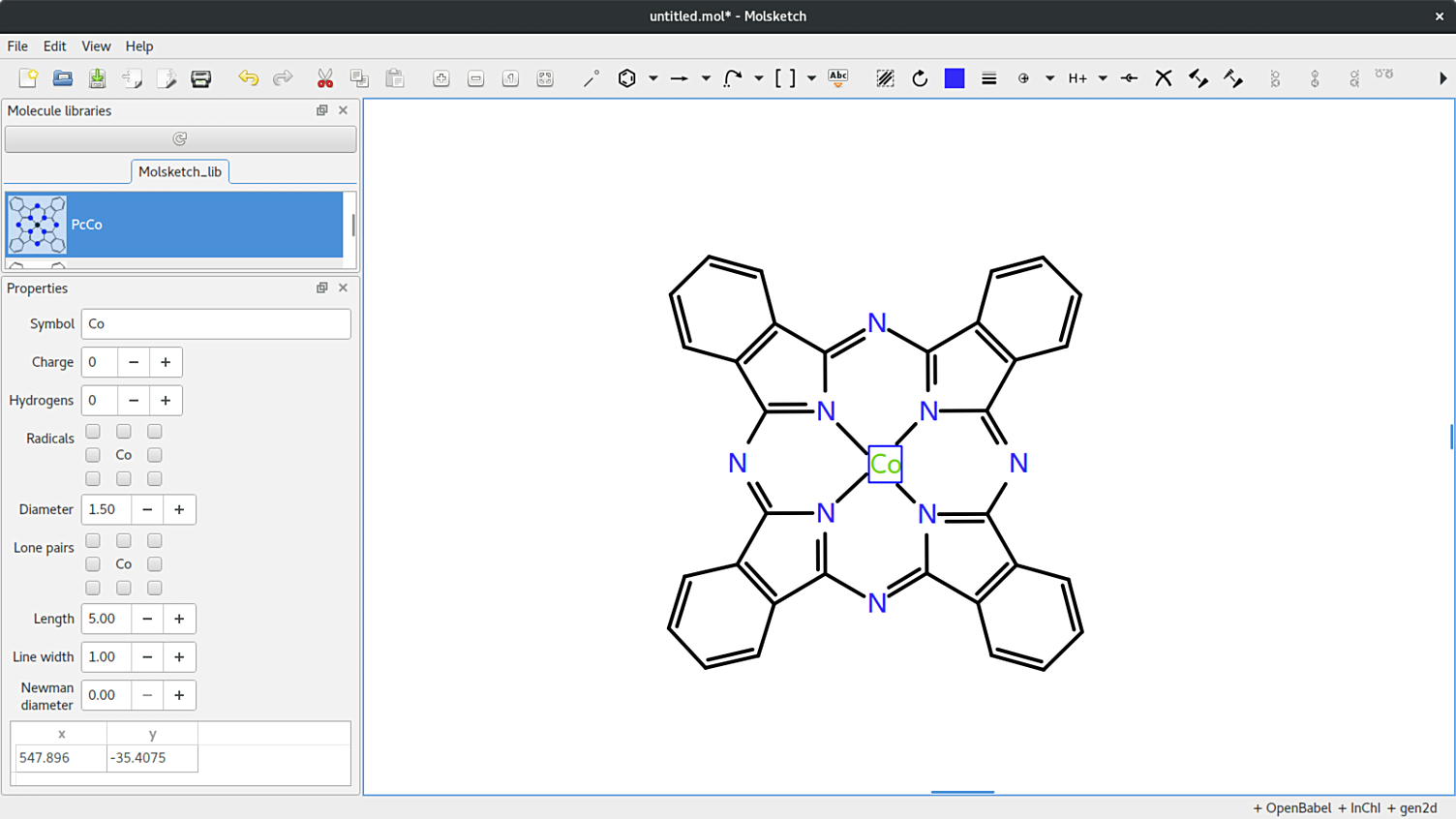
Task: Open the ring tool dropdown arrow
Action: click(x=653, y=78)
